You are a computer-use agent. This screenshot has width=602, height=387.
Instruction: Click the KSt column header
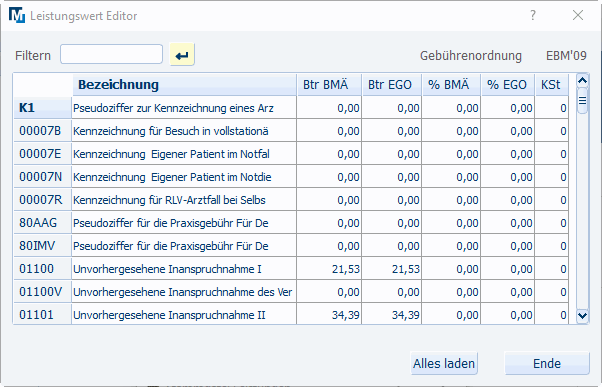552,84
